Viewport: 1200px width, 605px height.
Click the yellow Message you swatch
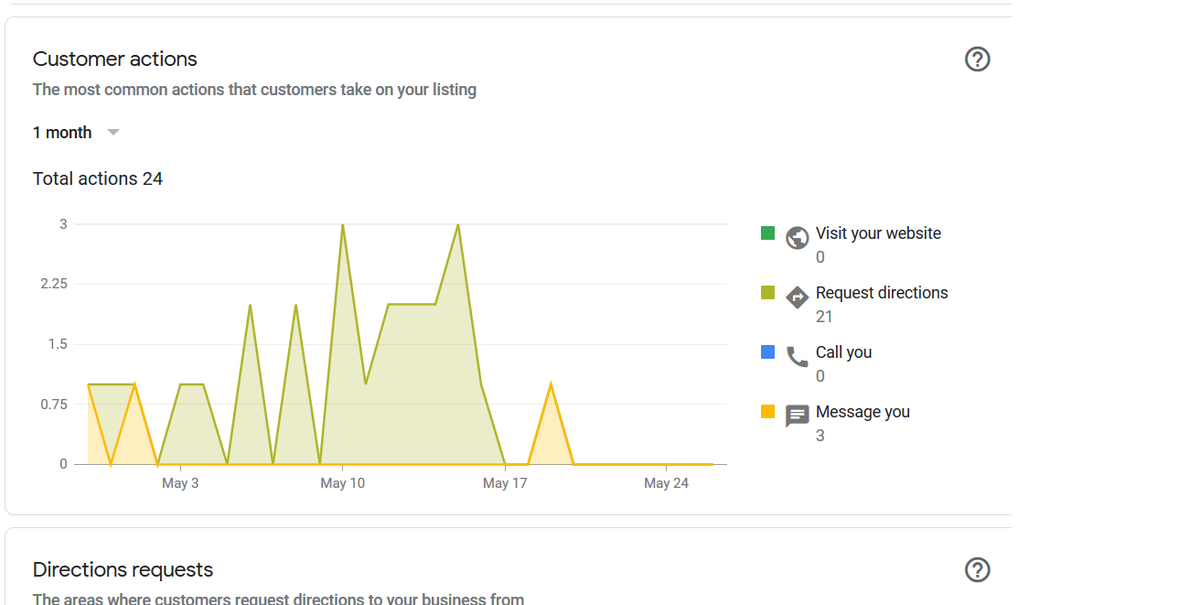click(768, 412)
